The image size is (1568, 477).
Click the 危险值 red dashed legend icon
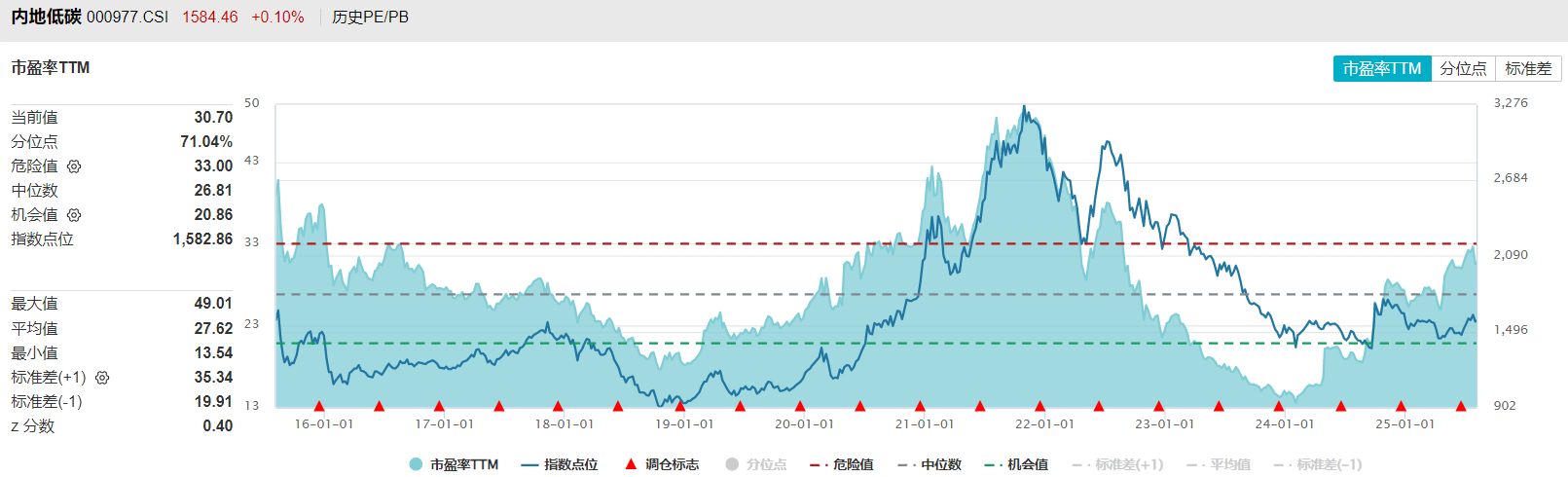click(x=819, y=464)
